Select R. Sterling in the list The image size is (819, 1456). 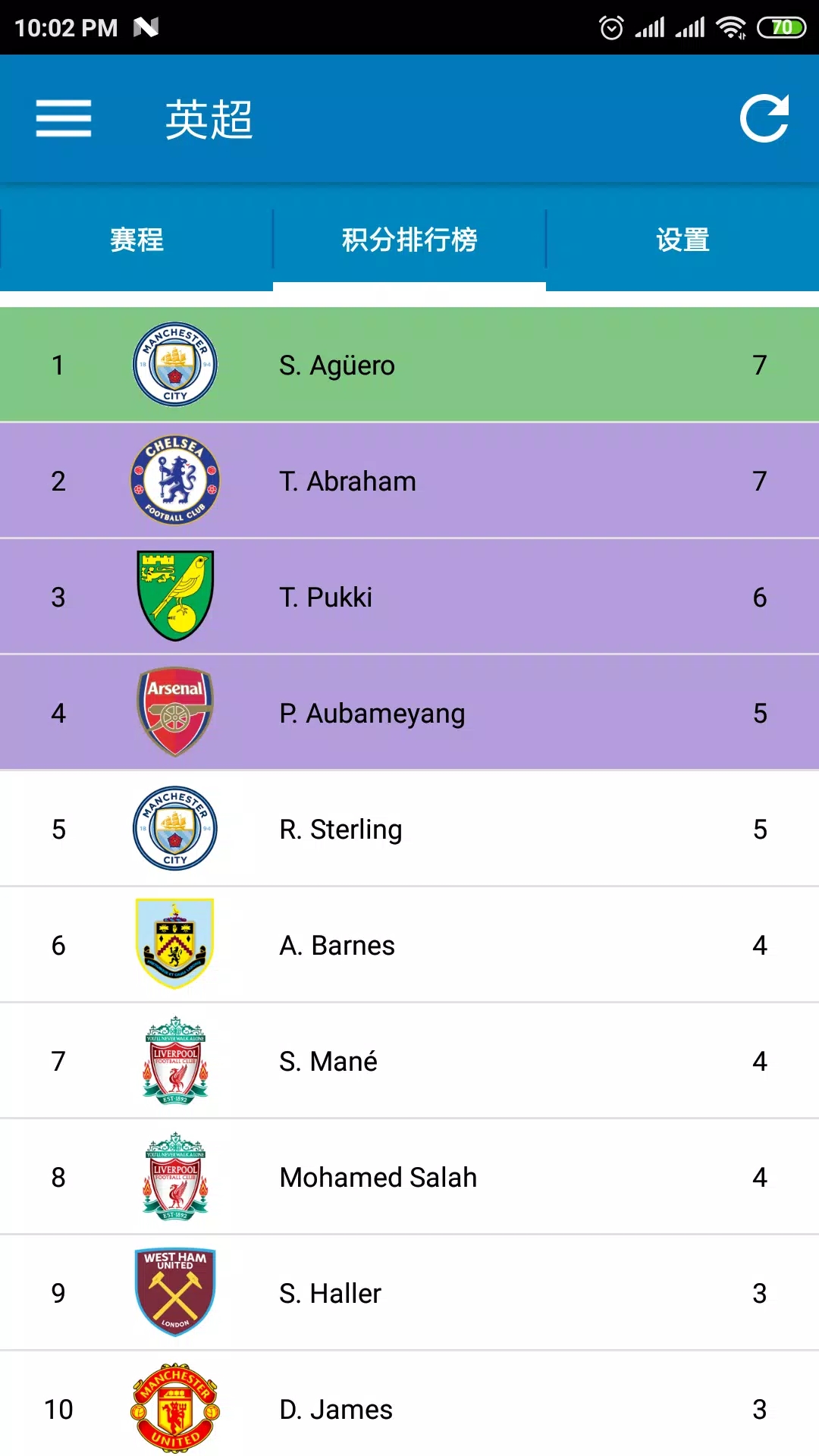click(x=340, y=830)
